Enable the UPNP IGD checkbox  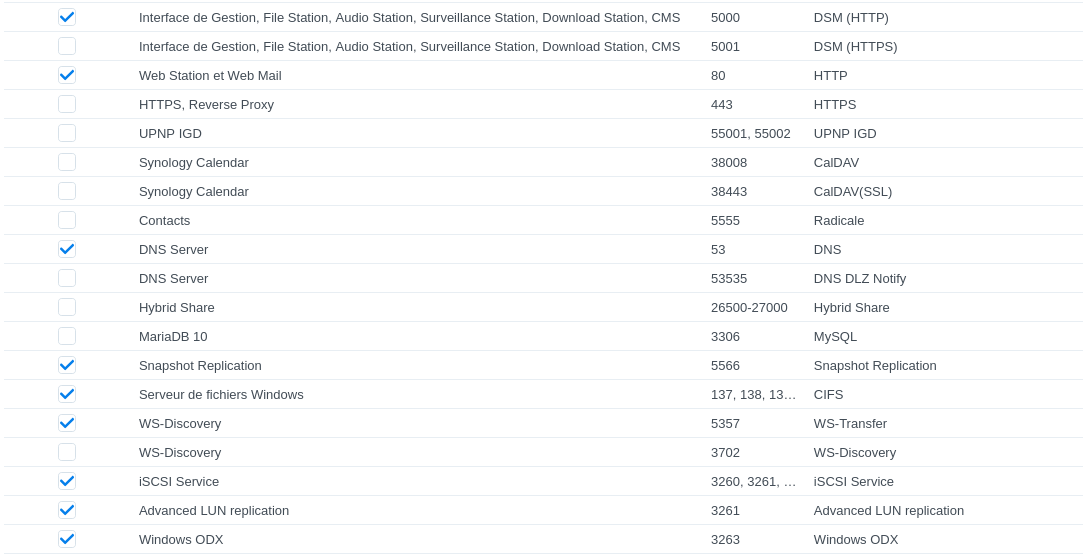[x=67, y=133]
